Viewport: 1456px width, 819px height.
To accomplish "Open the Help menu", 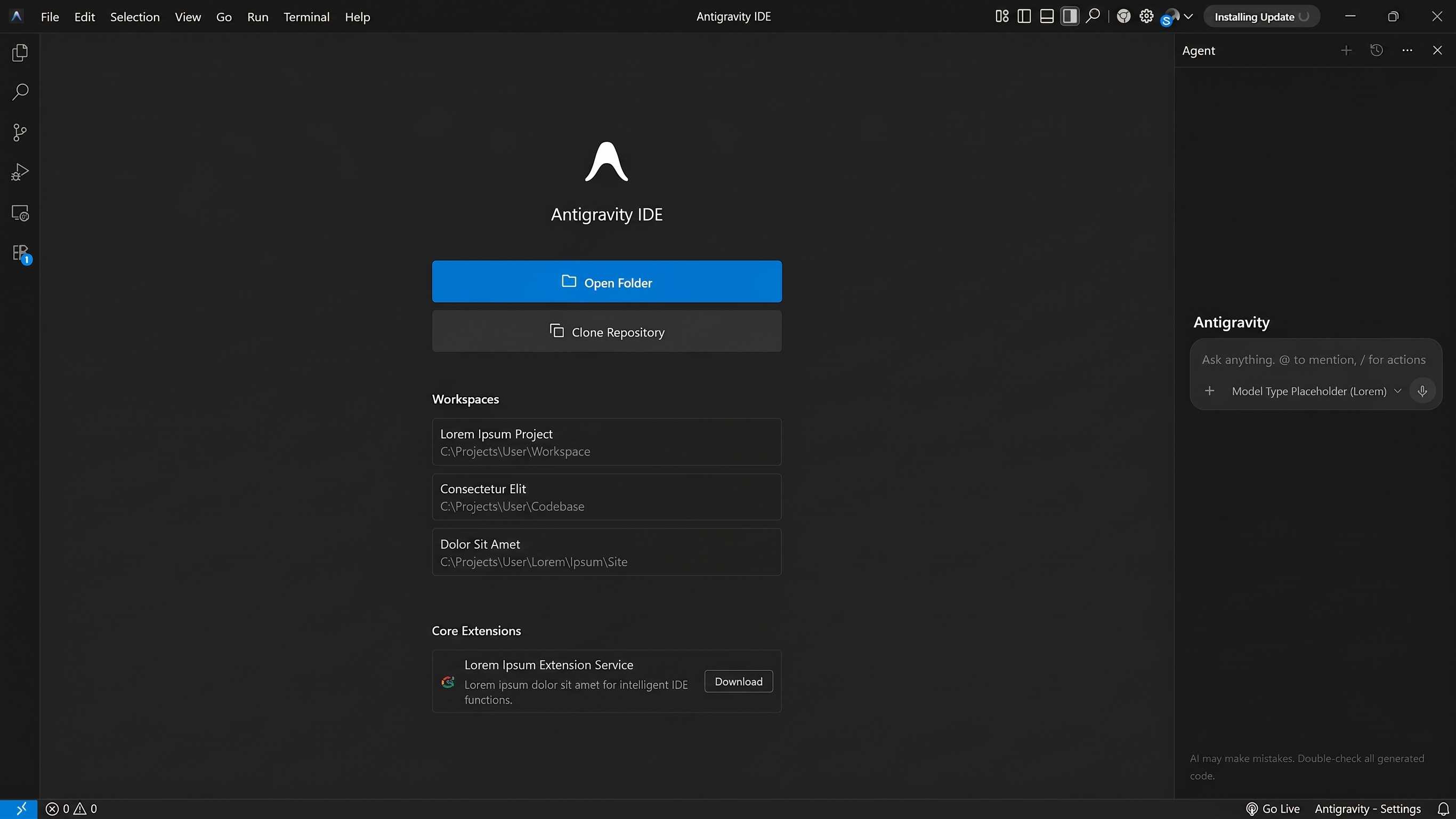I will [x=357, y=17].
